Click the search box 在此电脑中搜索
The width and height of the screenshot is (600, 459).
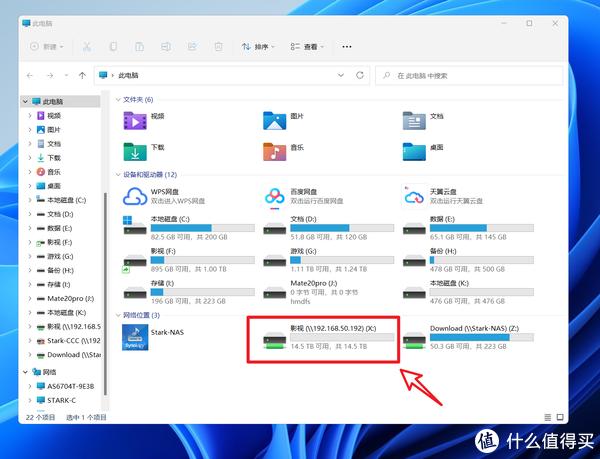469,75
